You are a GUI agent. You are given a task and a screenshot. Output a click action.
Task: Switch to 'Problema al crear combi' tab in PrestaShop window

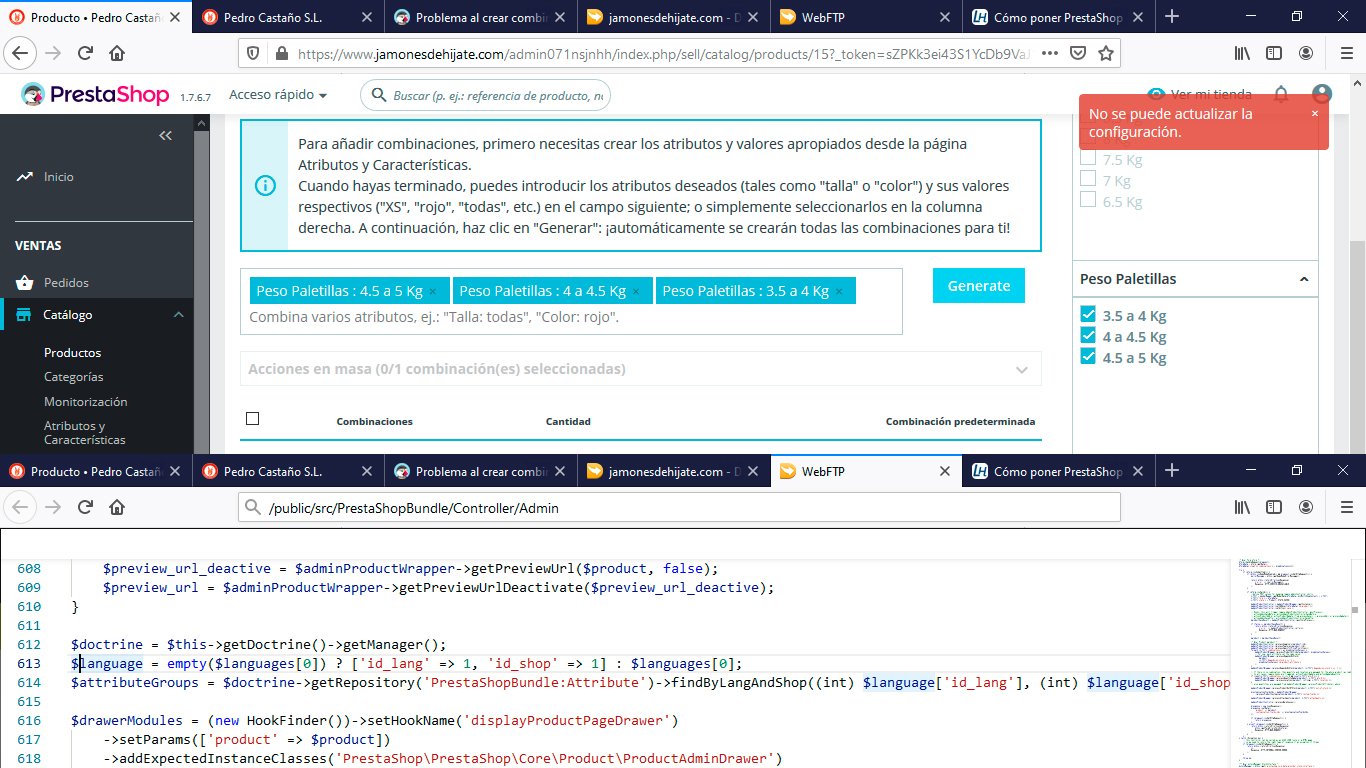click(x=481, y=17)
